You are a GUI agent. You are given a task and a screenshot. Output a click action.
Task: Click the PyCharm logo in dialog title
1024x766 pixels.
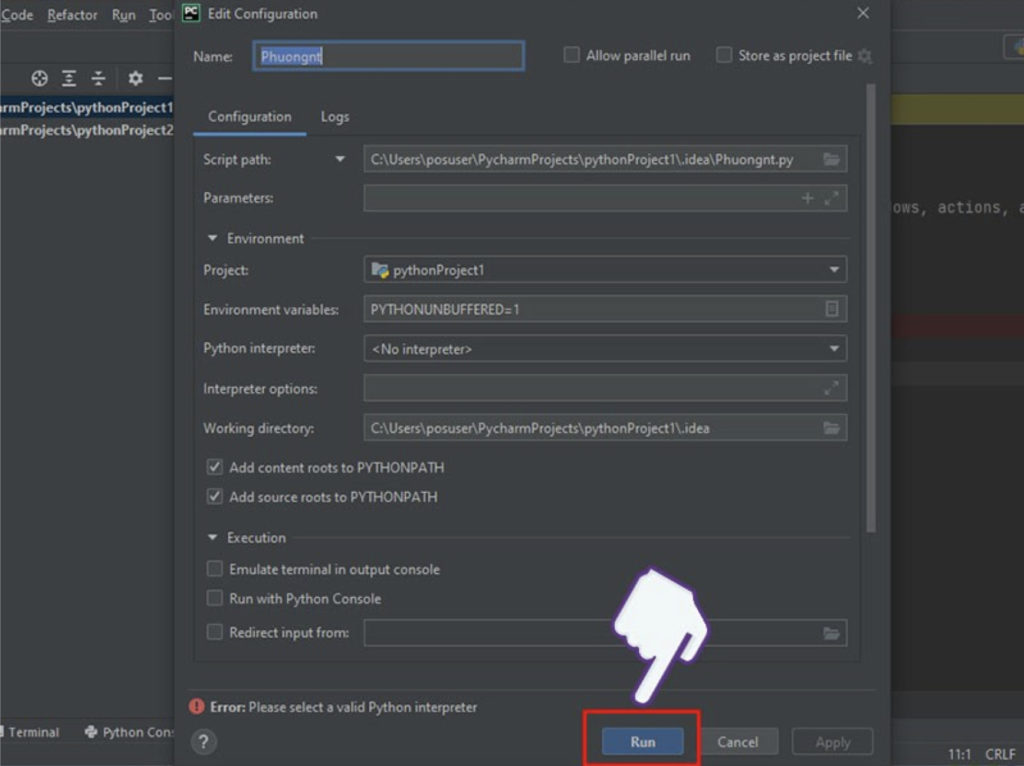pyautogui.click(x=191, y=13)
